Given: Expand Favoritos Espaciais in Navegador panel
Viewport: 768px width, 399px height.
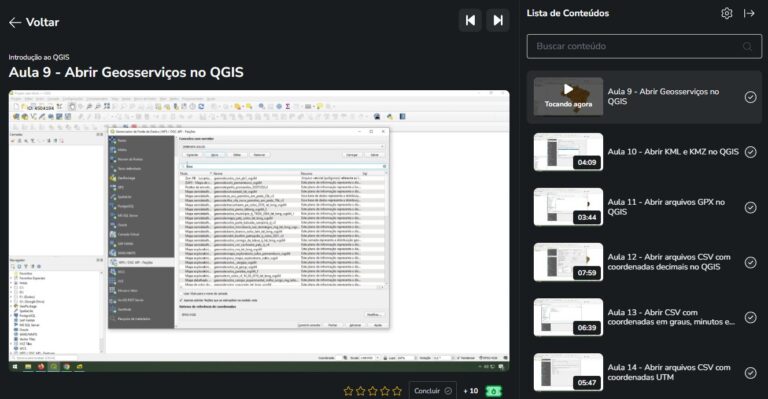Looking at the screenshot, I should 12,278.
